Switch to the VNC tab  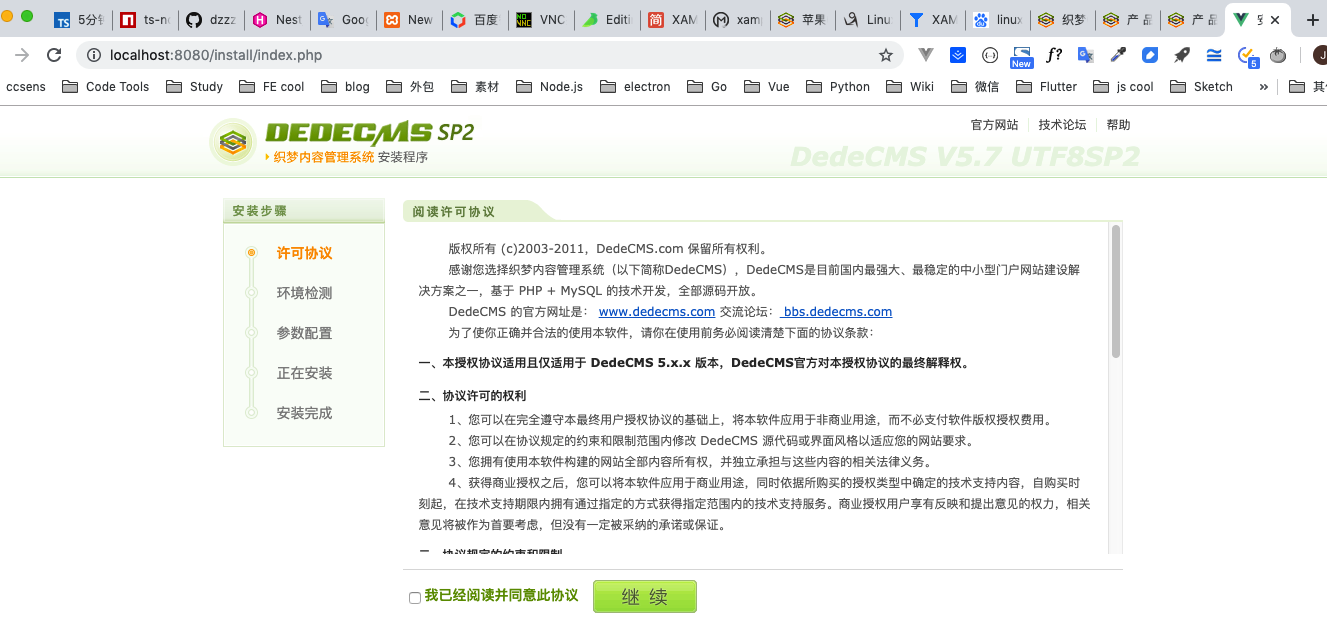pyautogui.click(x=540, y=19)
